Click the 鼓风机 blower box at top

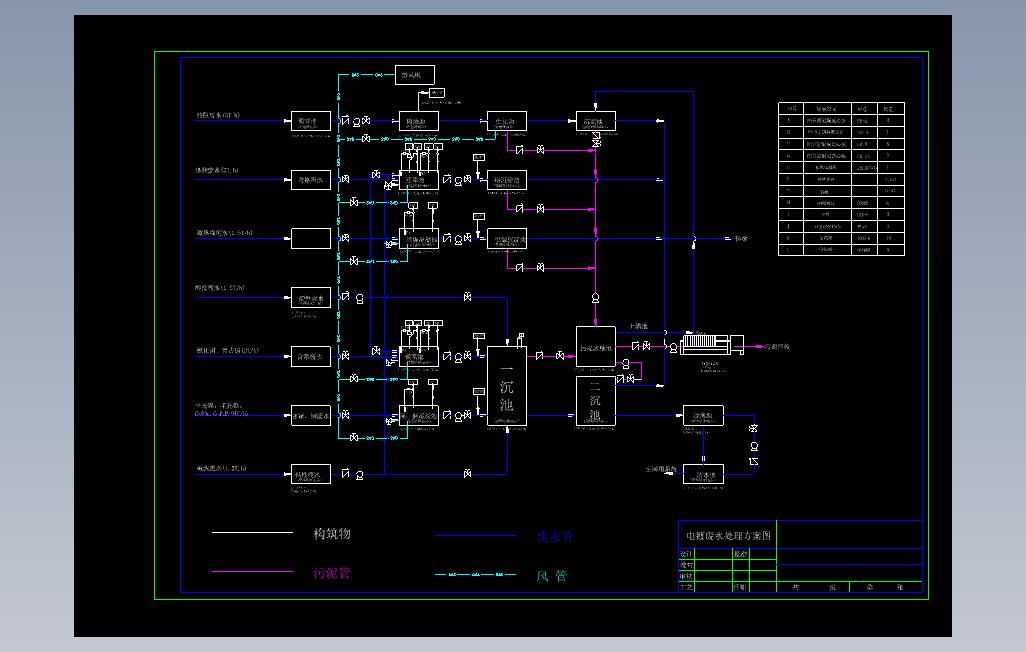click(x=415, y=75)
